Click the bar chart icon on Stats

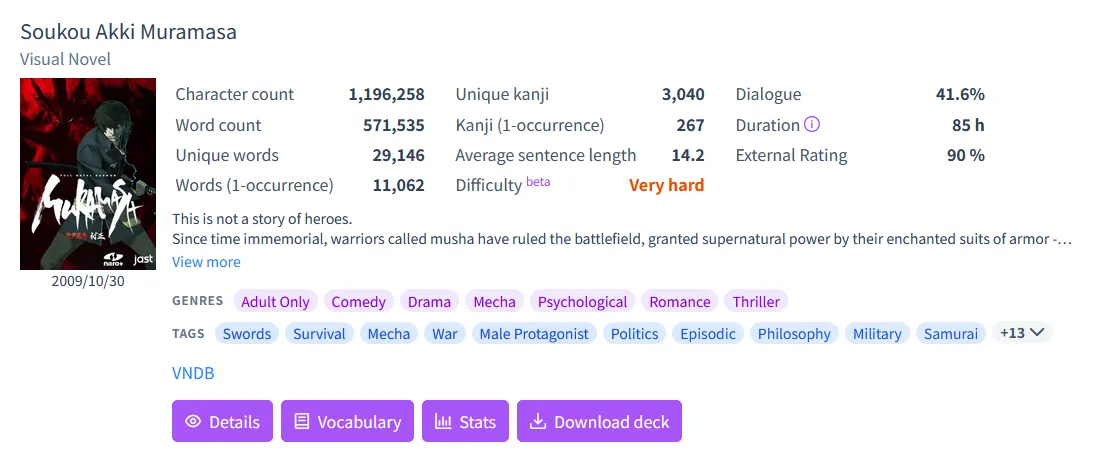[443, 422]
